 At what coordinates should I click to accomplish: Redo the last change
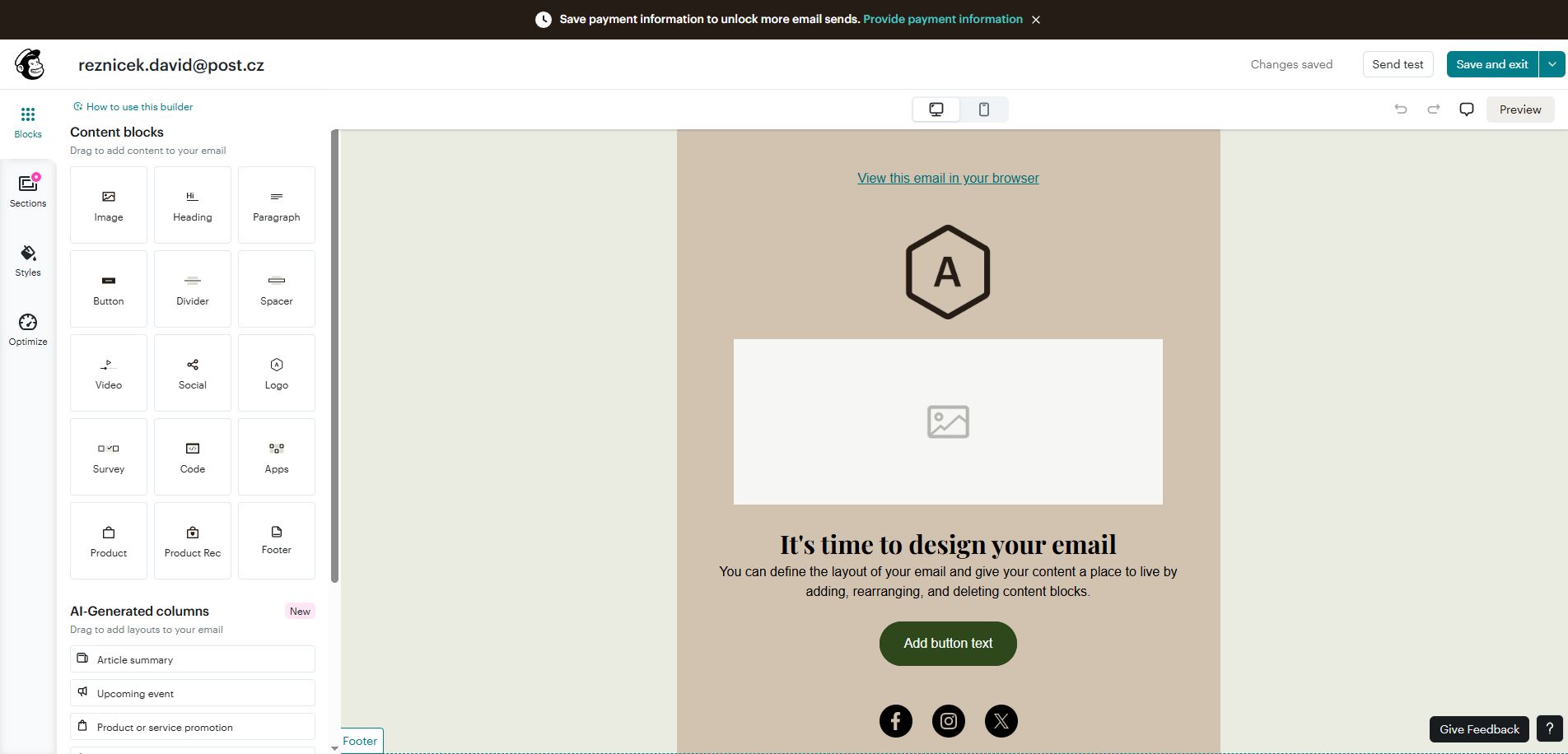(1434, 109)
